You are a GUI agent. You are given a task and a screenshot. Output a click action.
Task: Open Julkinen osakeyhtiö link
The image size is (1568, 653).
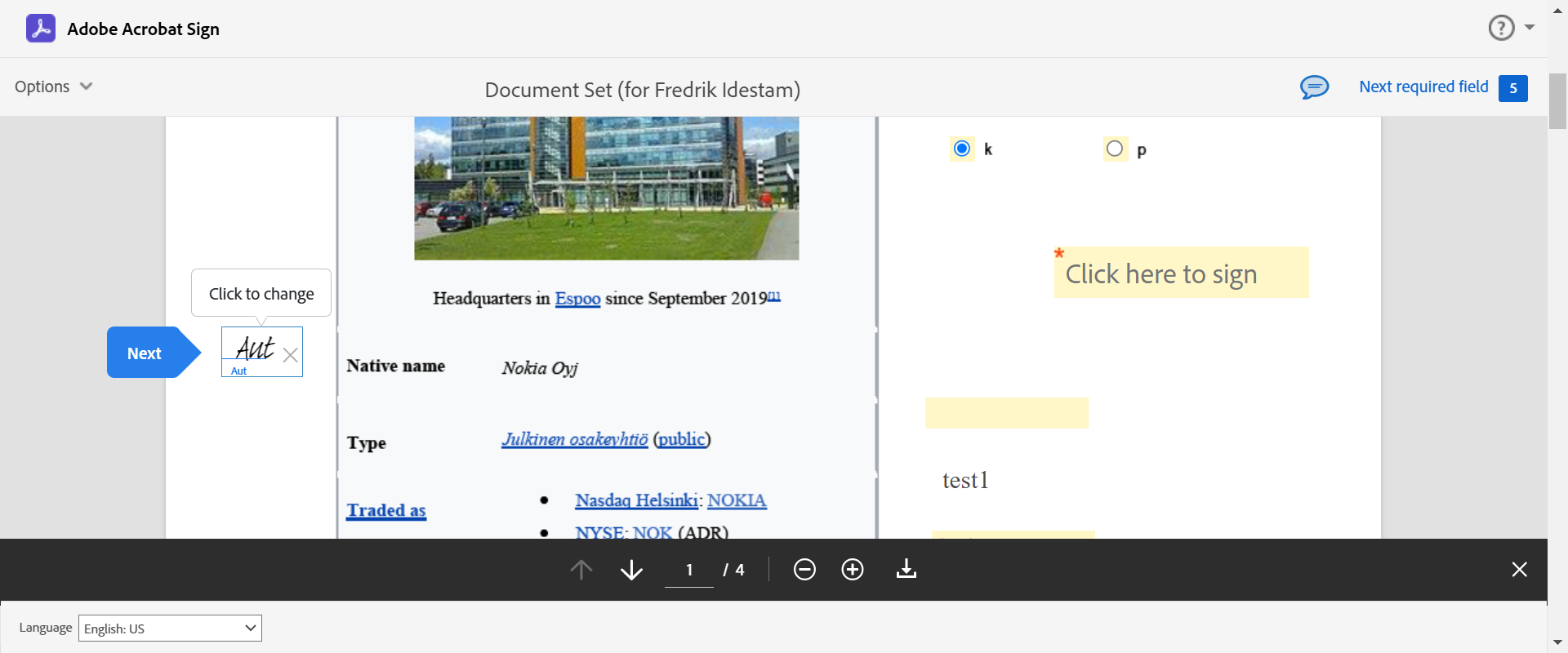pos(575,439)
